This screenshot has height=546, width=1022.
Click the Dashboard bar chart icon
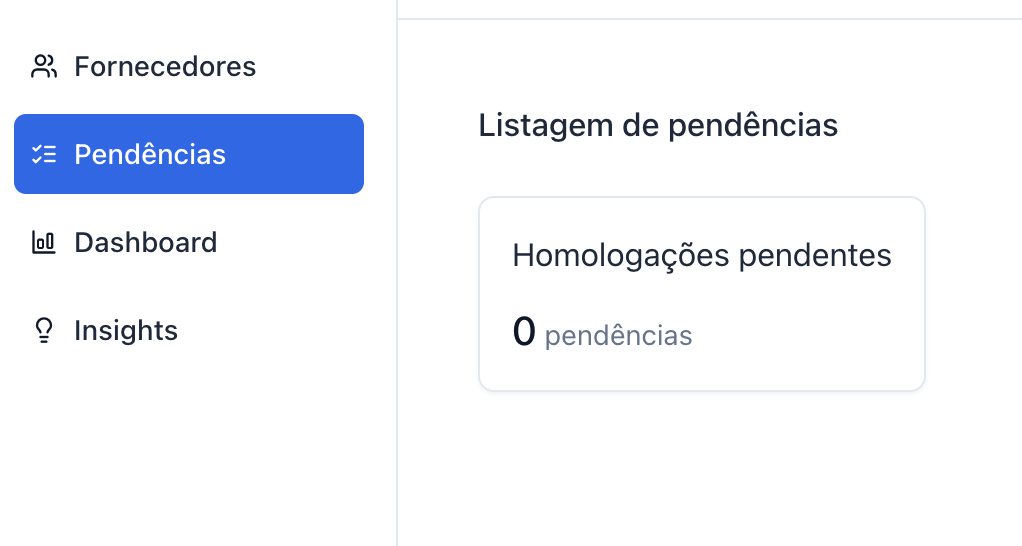tap(43, 243)
